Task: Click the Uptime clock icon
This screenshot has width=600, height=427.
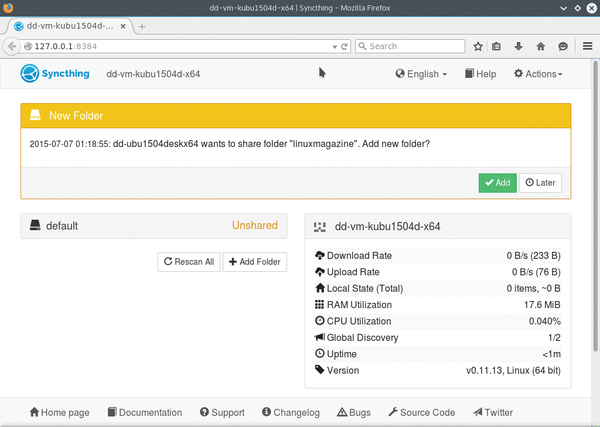Action: point(320,354)
